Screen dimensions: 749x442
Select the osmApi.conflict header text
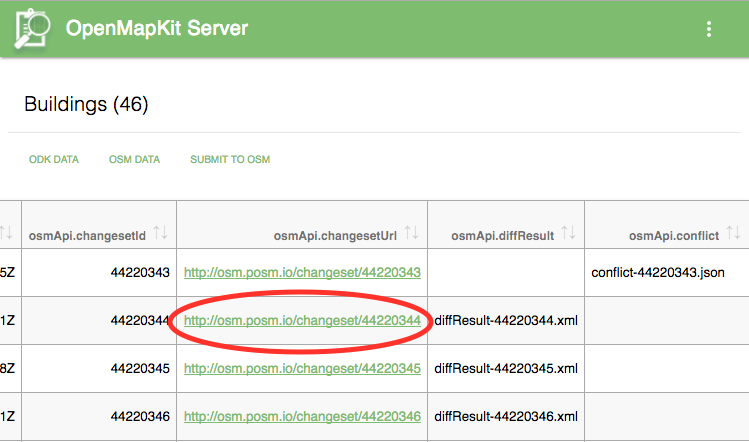pos(674,236)
